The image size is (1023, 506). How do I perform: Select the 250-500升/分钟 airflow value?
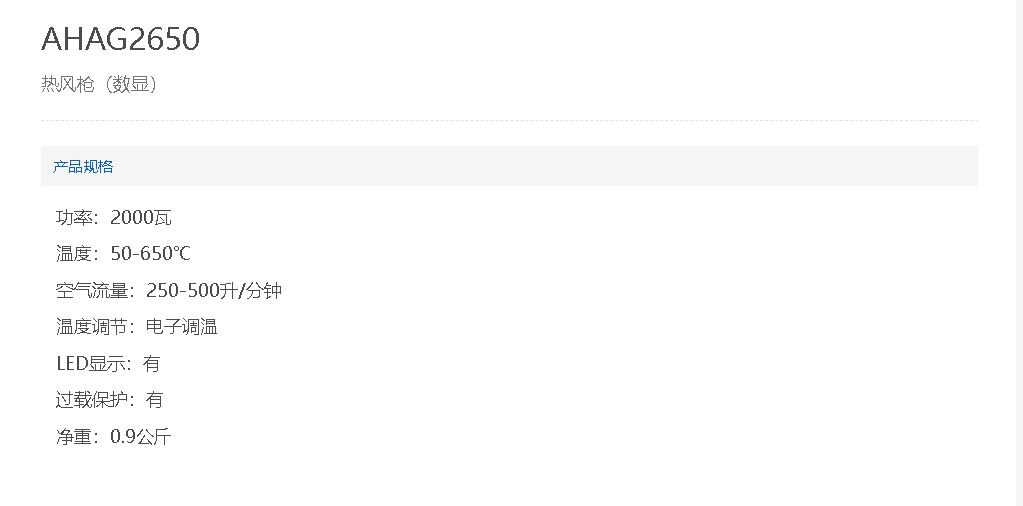coord(214,291)
